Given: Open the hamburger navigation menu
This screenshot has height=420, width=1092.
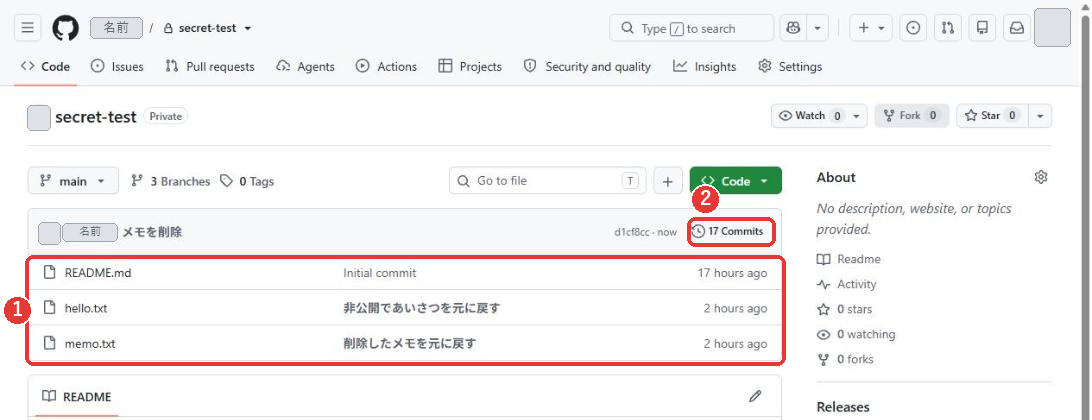Looking at the screenshot, I should pos(27,28).
